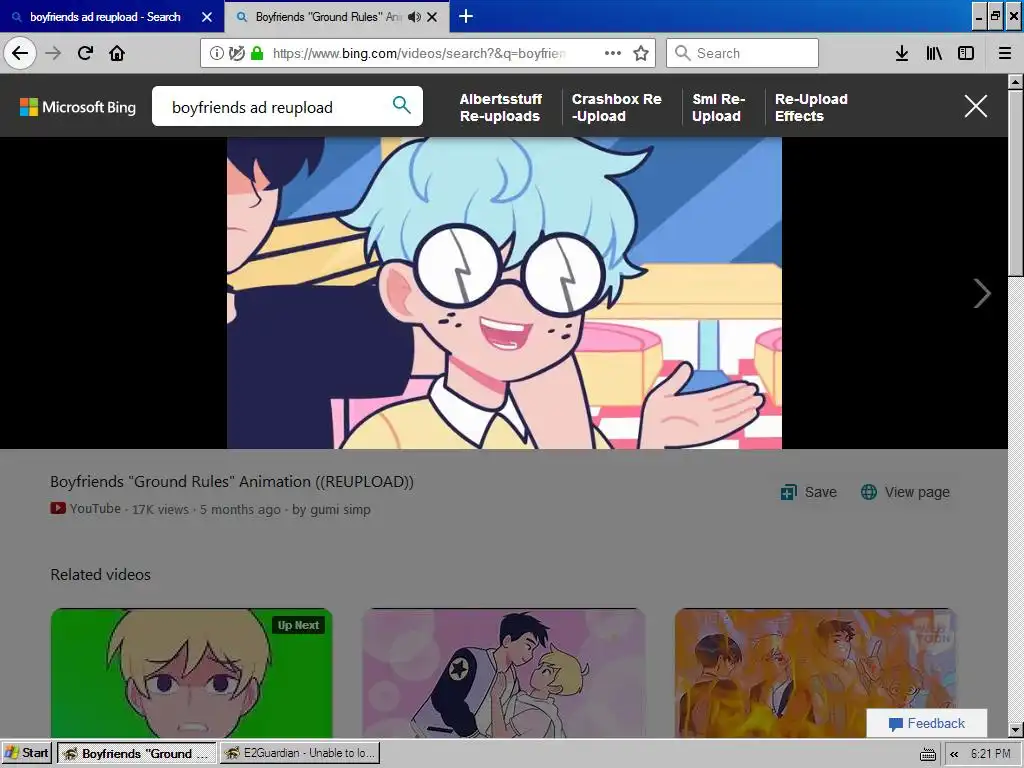1024x768 pixels.
Task: Click the address bar URL
Action: tap(419, 54)
